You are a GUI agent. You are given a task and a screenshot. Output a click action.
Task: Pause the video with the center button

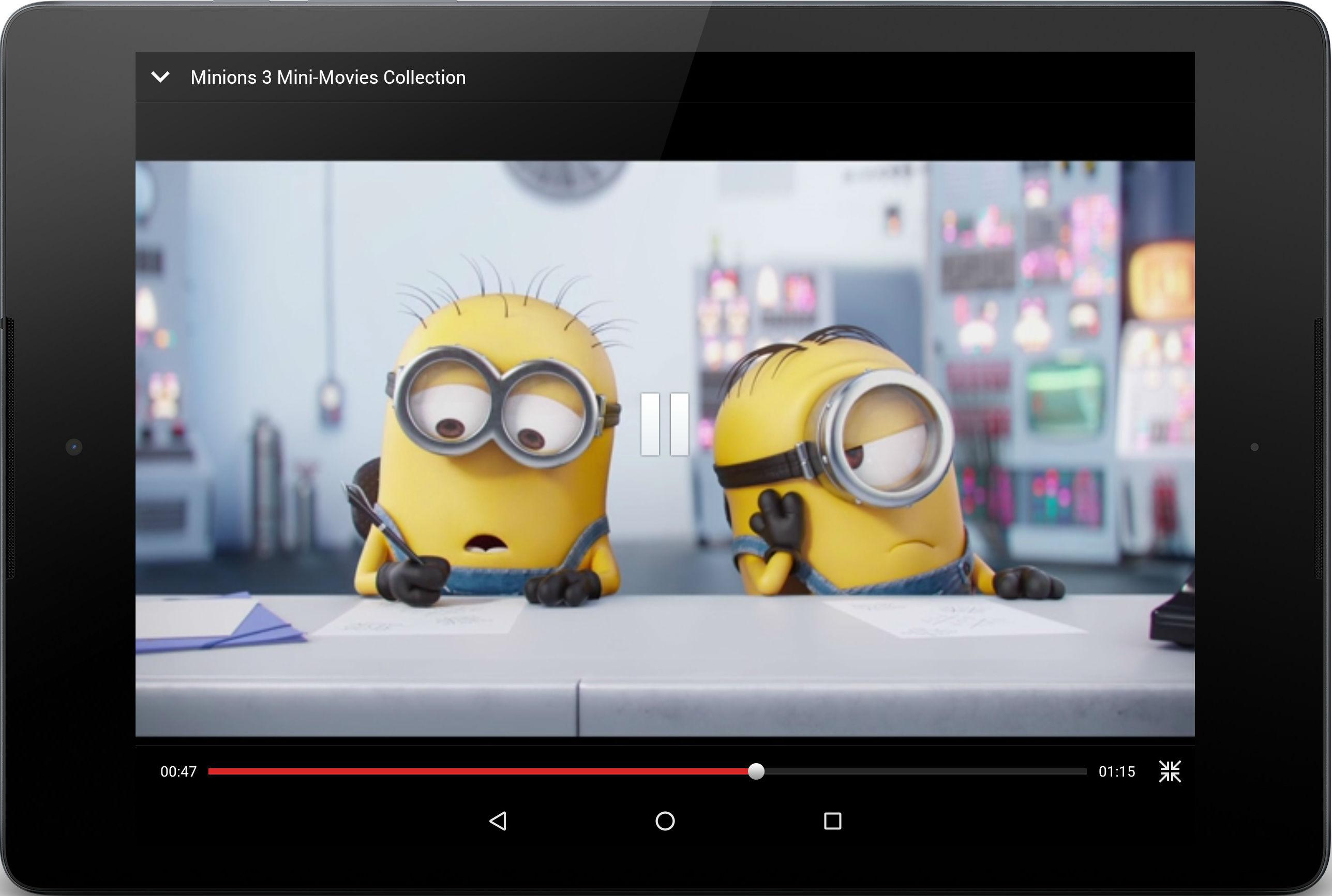click(x=664, y=423)
